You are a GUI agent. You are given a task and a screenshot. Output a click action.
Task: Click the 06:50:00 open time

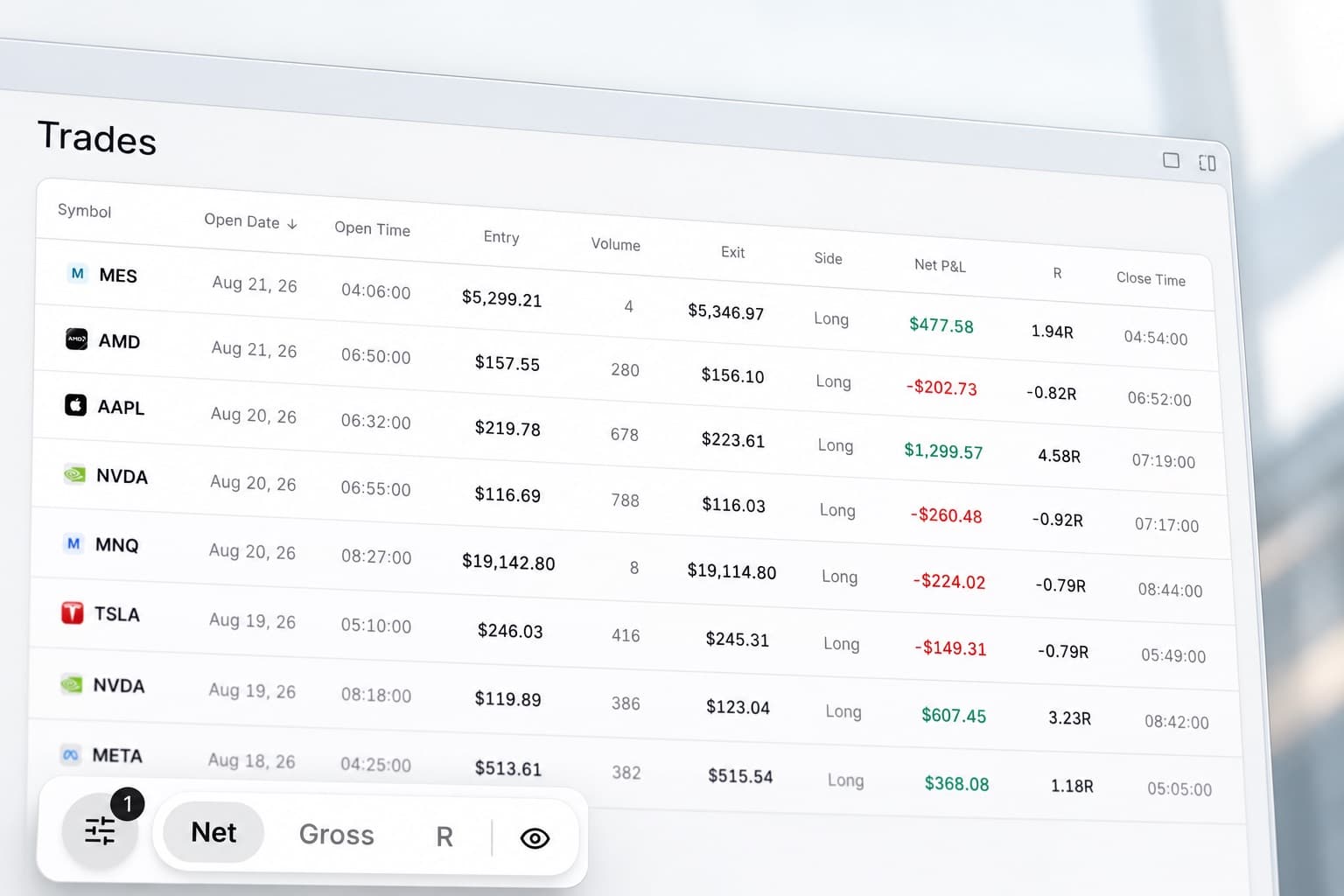pos(375,356)
